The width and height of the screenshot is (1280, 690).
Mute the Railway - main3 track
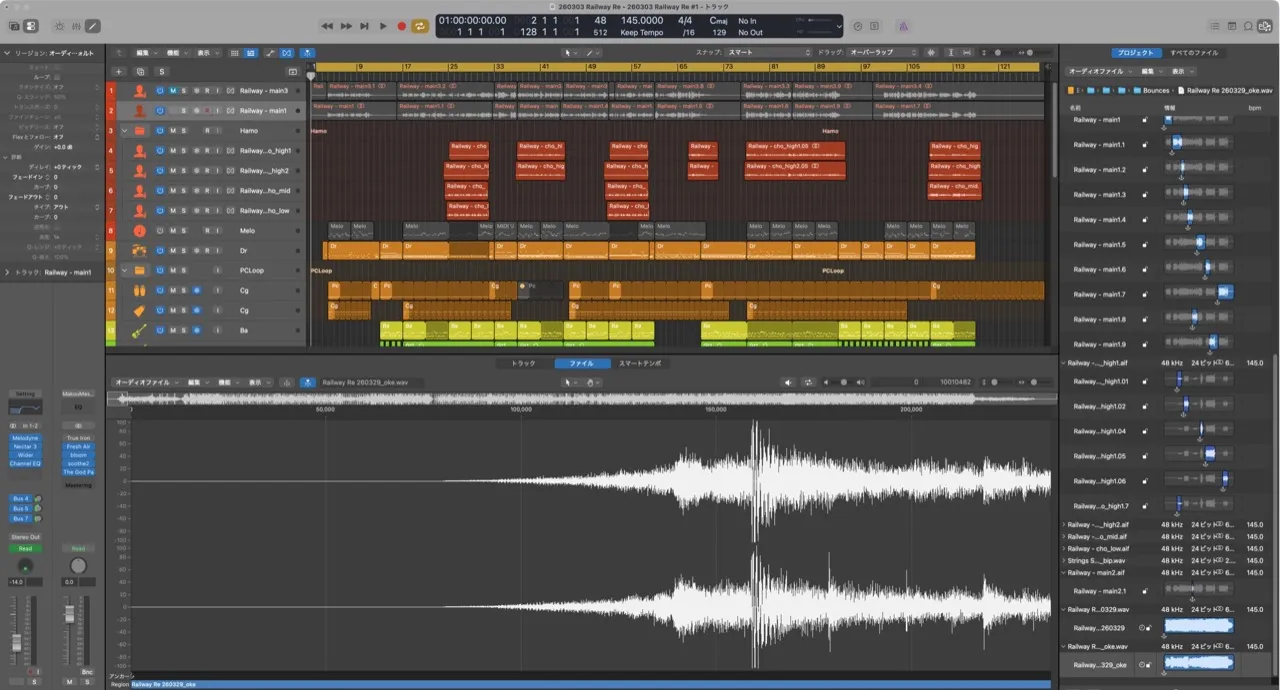(172, 91)
